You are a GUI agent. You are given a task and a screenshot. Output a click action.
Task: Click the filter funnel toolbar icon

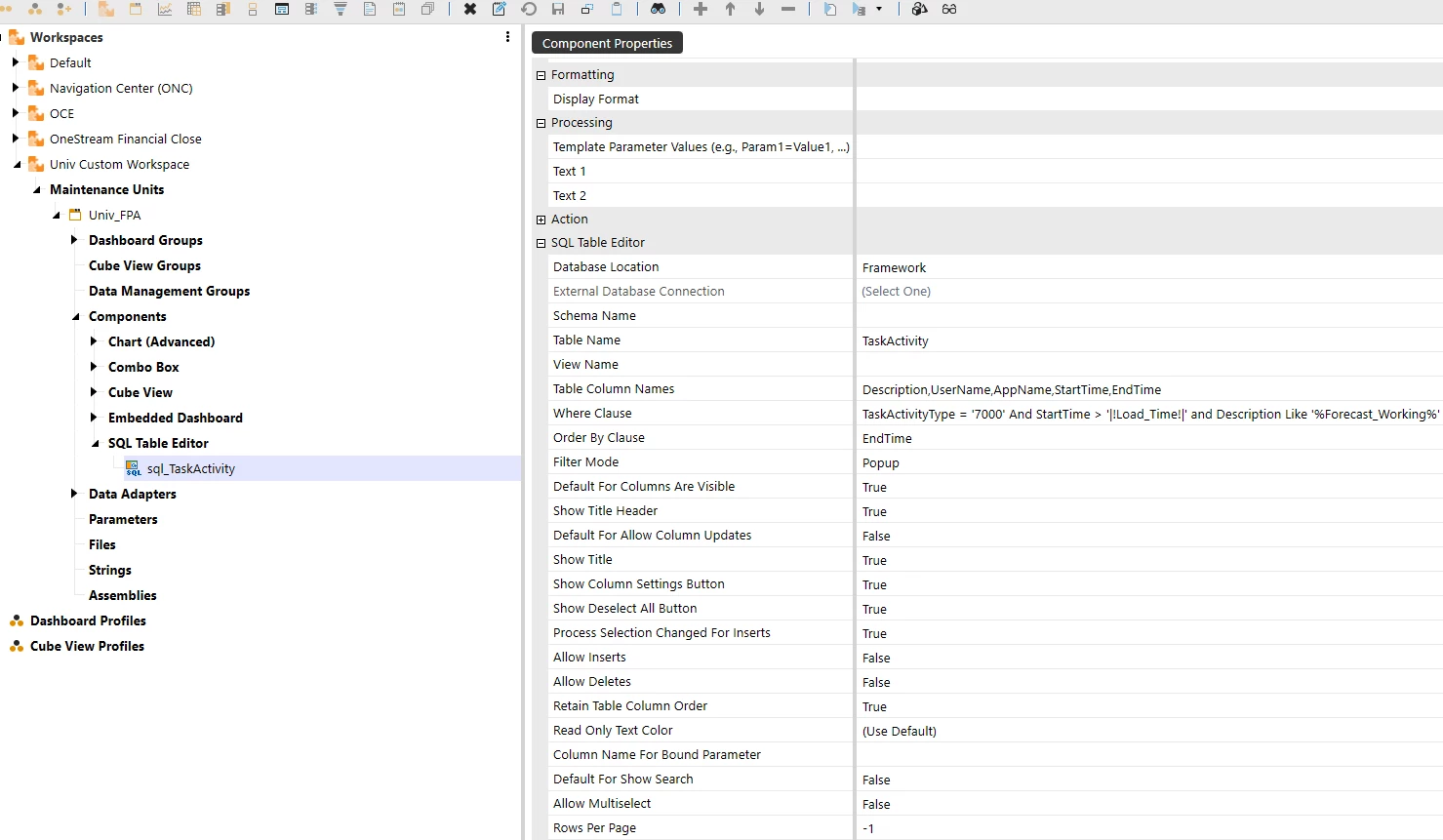pyautogui.click(x=341, y=9)
